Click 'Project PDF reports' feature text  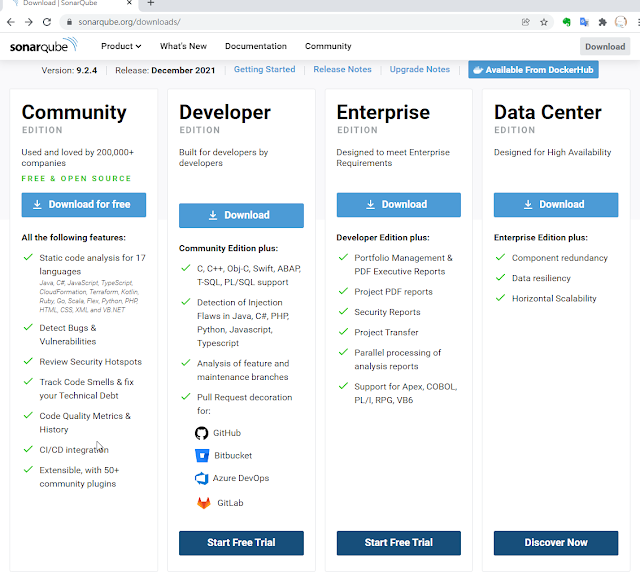click(x=393, y=292)
